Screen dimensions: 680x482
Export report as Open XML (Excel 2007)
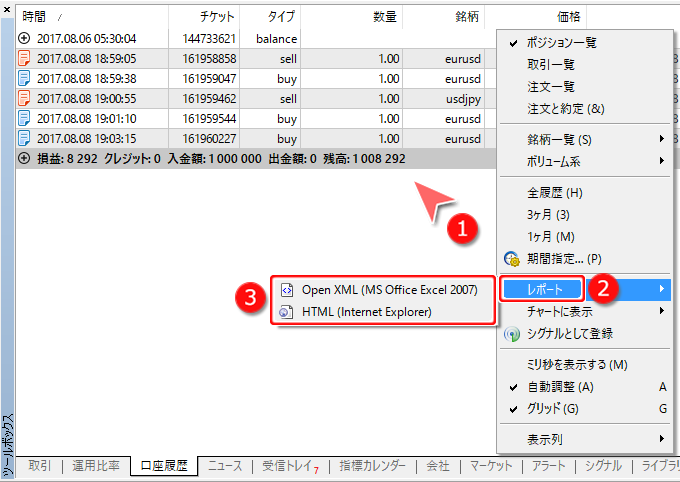coord(383,290)
